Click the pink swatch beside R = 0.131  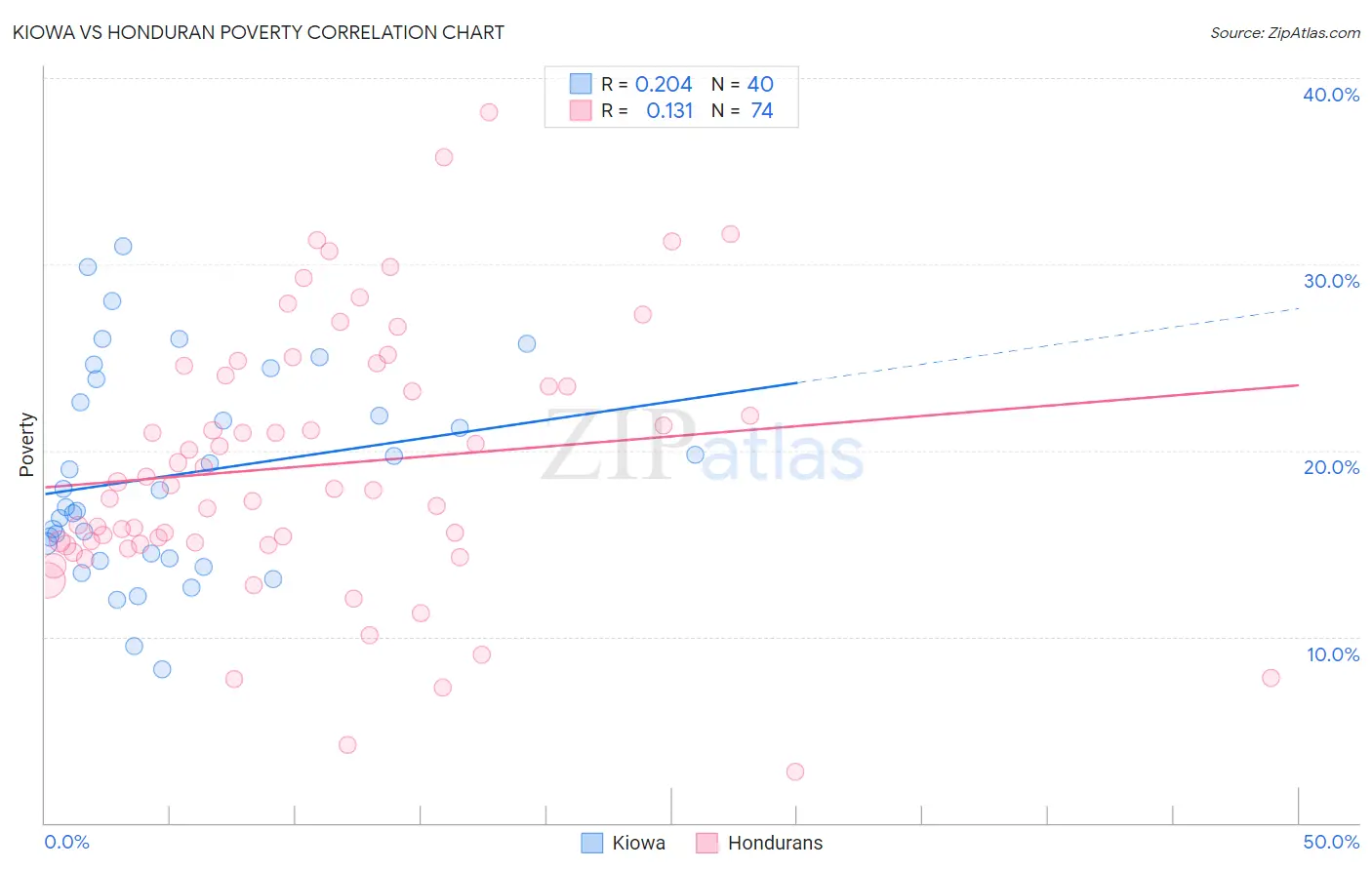point(581,110)
